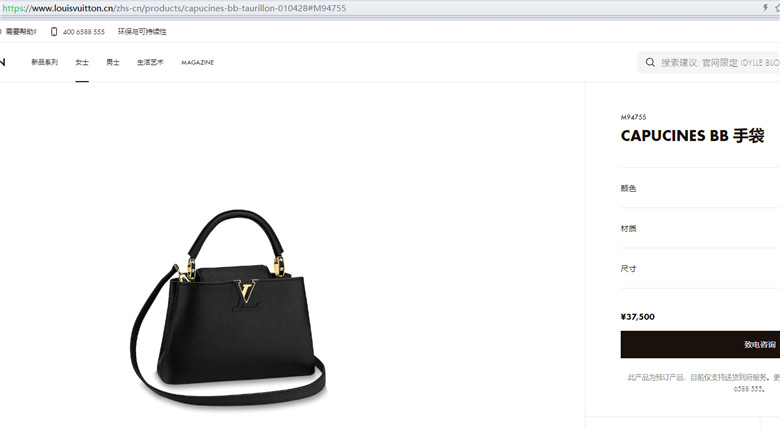Click the browser address bar URL
Image resolution: width=780 pixels, height=429 pixels.
(174, 8)
